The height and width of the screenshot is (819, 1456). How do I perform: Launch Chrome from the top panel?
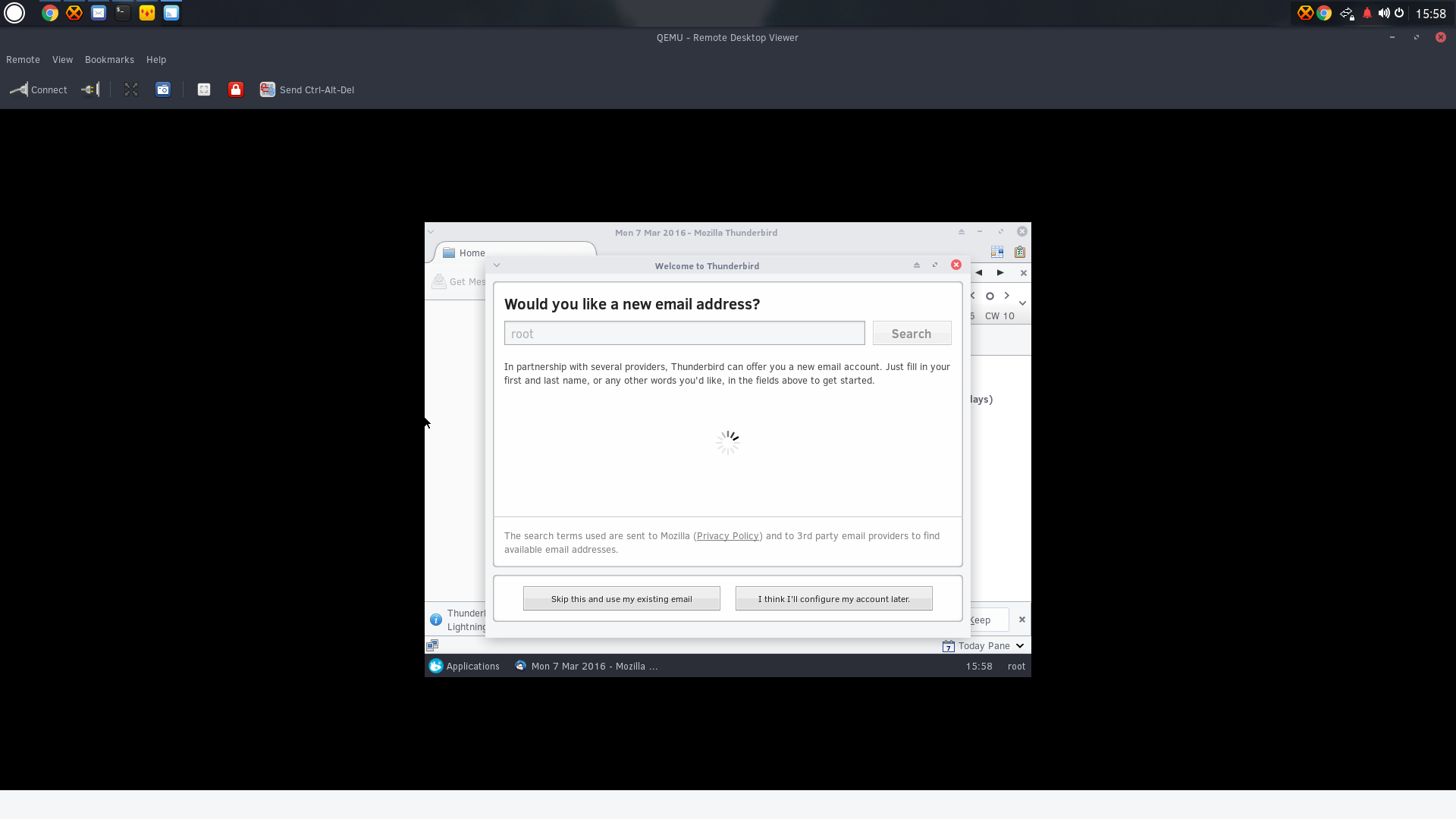50,13
